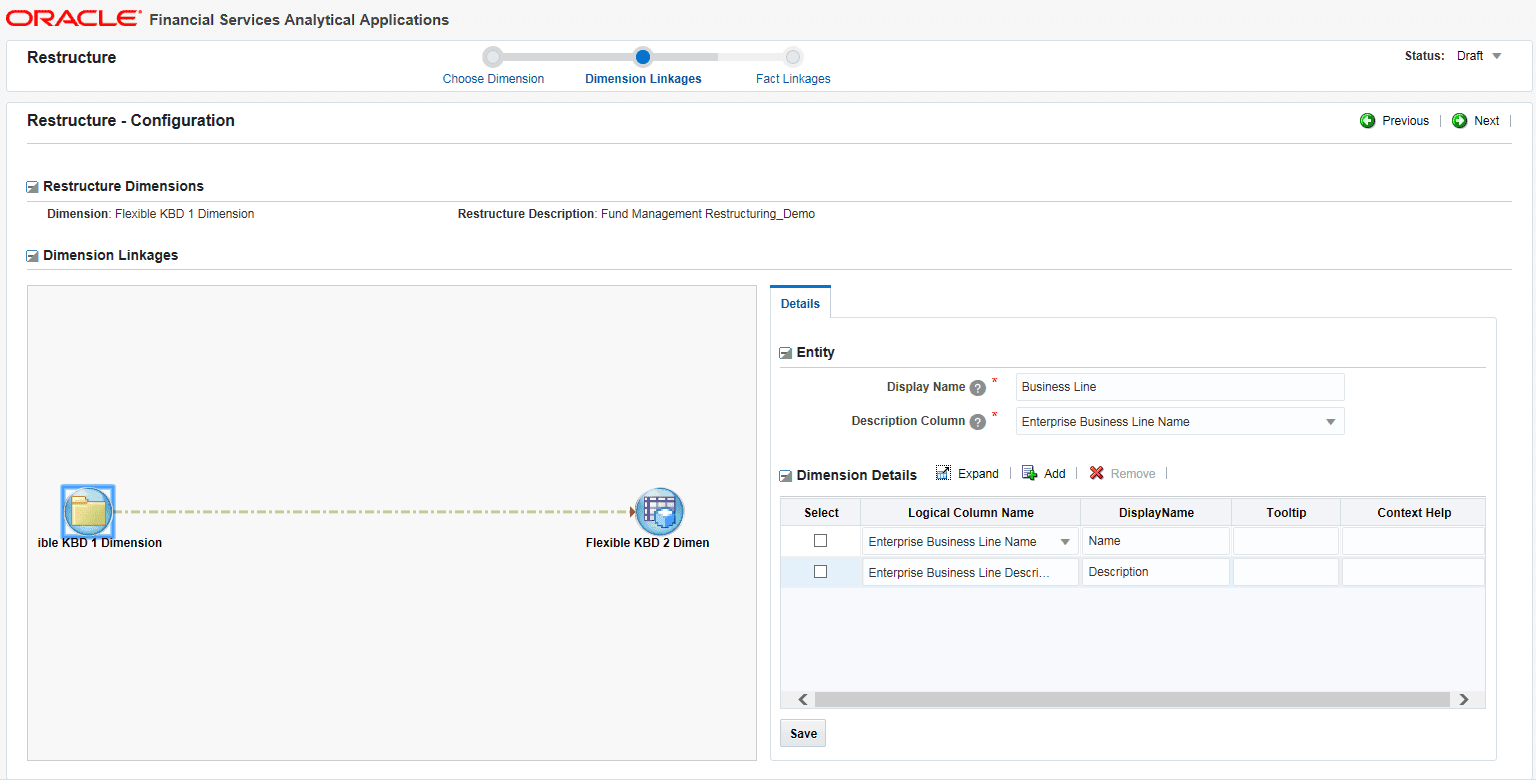Open the Description Column dropdown
Screen dimensions: 1536x780
click(1331, 422)
